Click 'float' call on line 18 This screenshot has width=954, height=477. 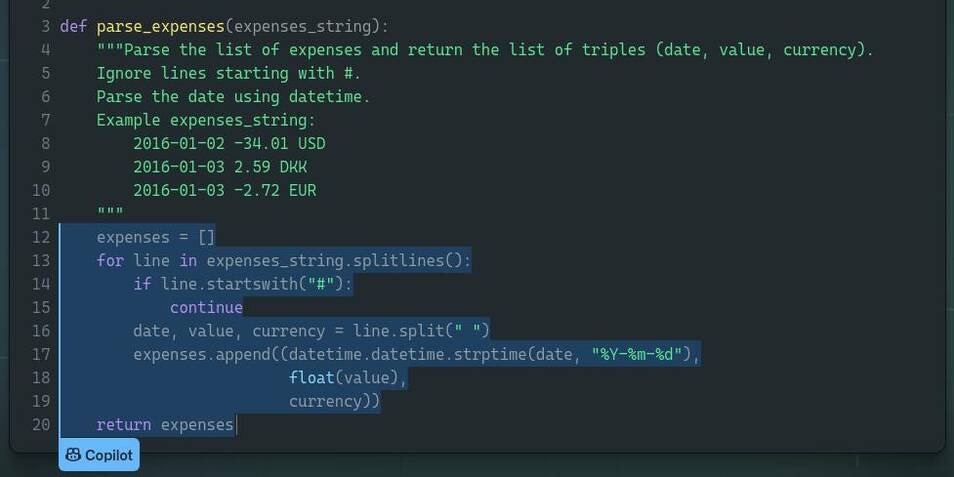point(312,378)
